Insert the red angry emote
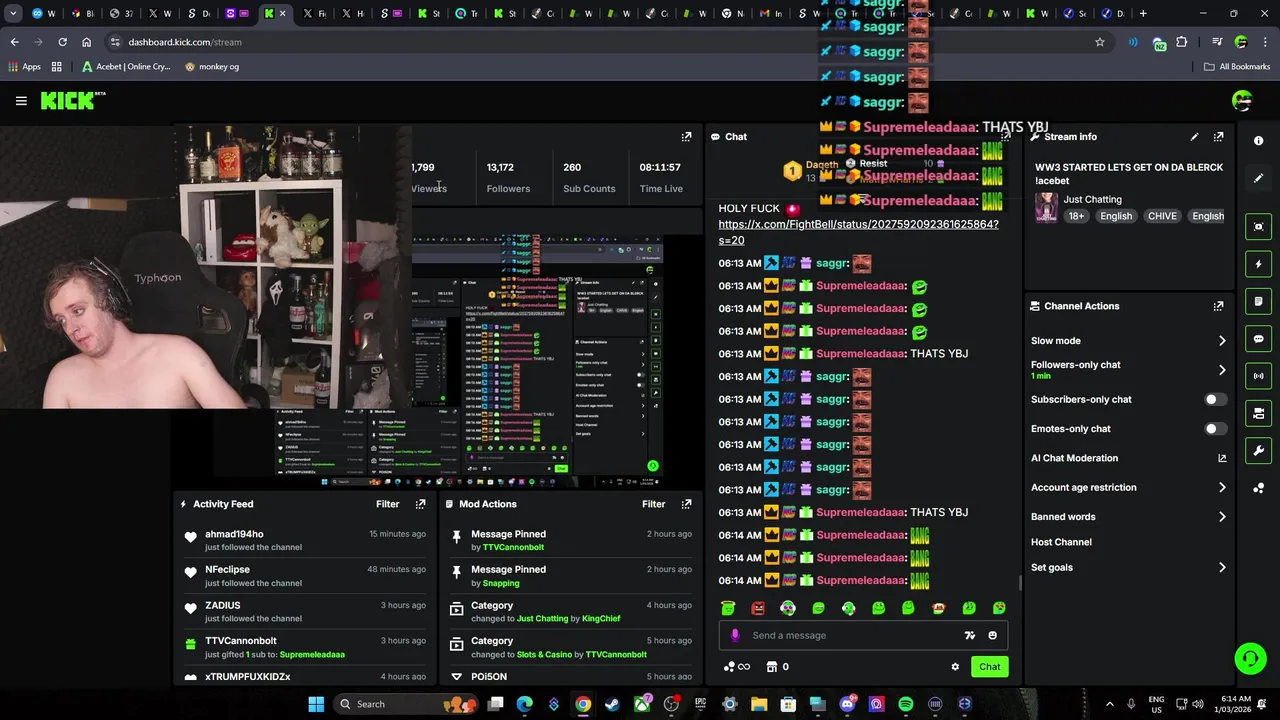This screenshot has width=1280, height=720. (x=758, y=608)
